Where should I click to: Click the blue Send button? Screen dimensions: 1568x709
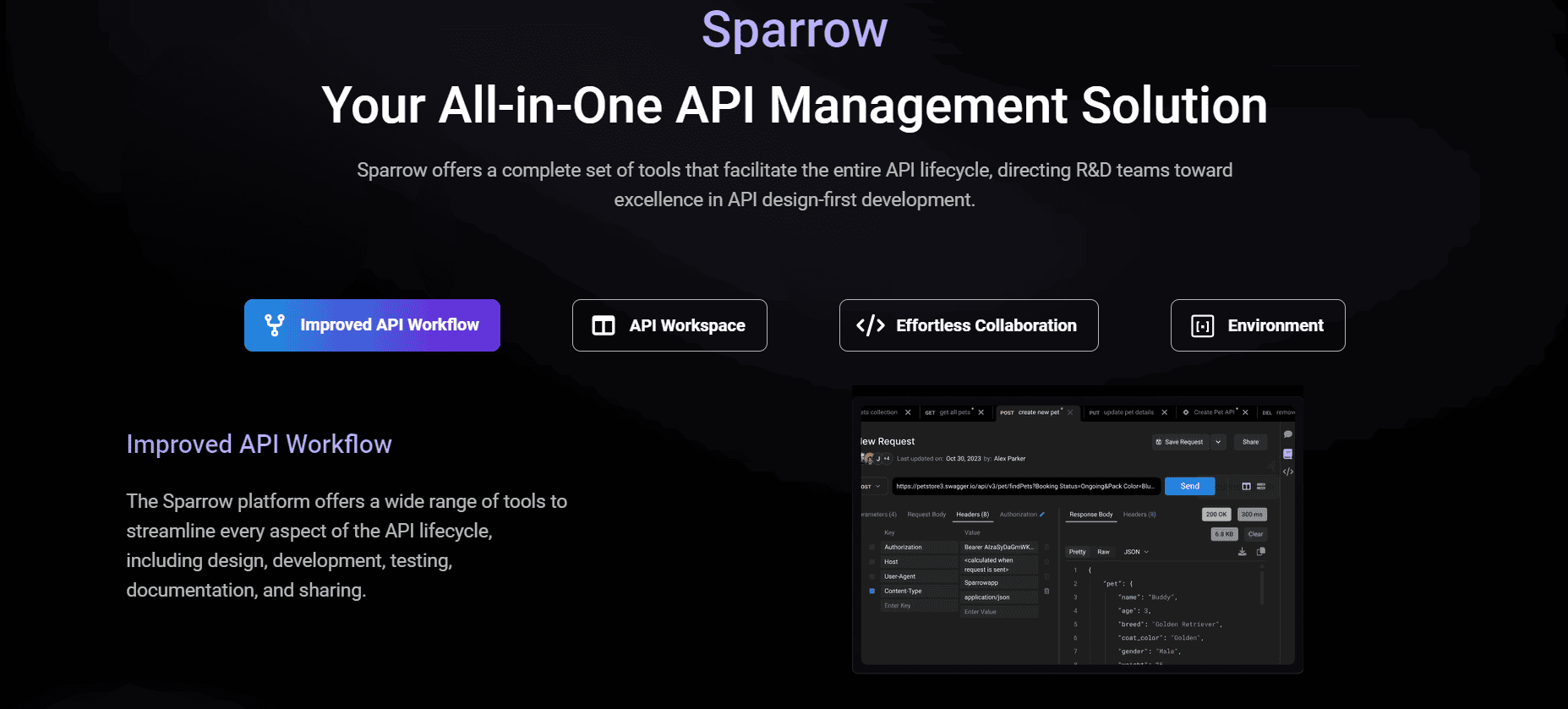point(1190,486)
